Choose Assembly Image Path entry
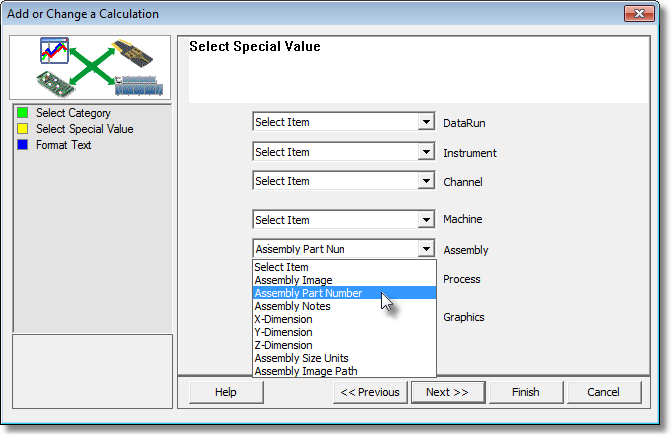This screenshot has width=672, height=437. point(345,371)
